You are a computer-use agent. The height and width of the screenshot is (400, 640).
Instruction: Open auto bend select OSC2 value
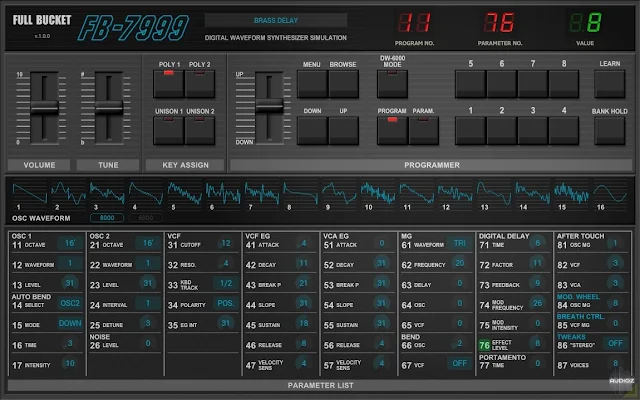(x=70, y=303)
